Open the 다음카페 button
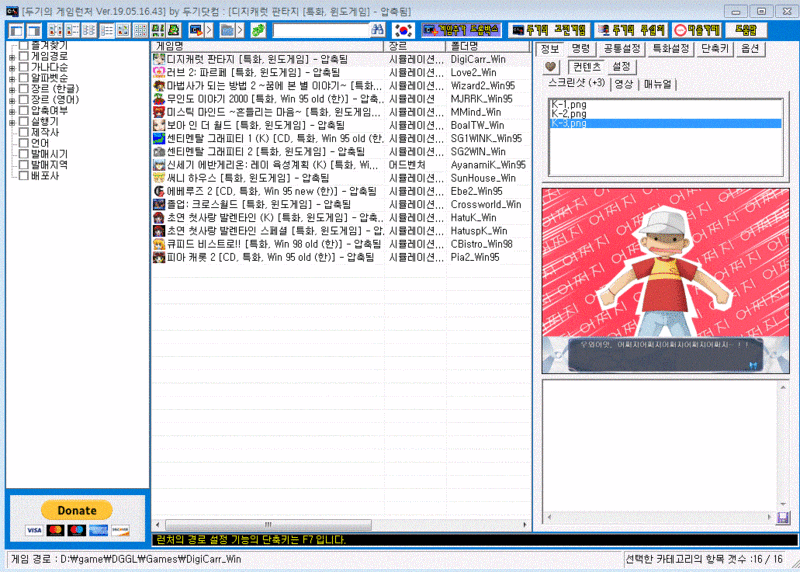 pos(696,30)
